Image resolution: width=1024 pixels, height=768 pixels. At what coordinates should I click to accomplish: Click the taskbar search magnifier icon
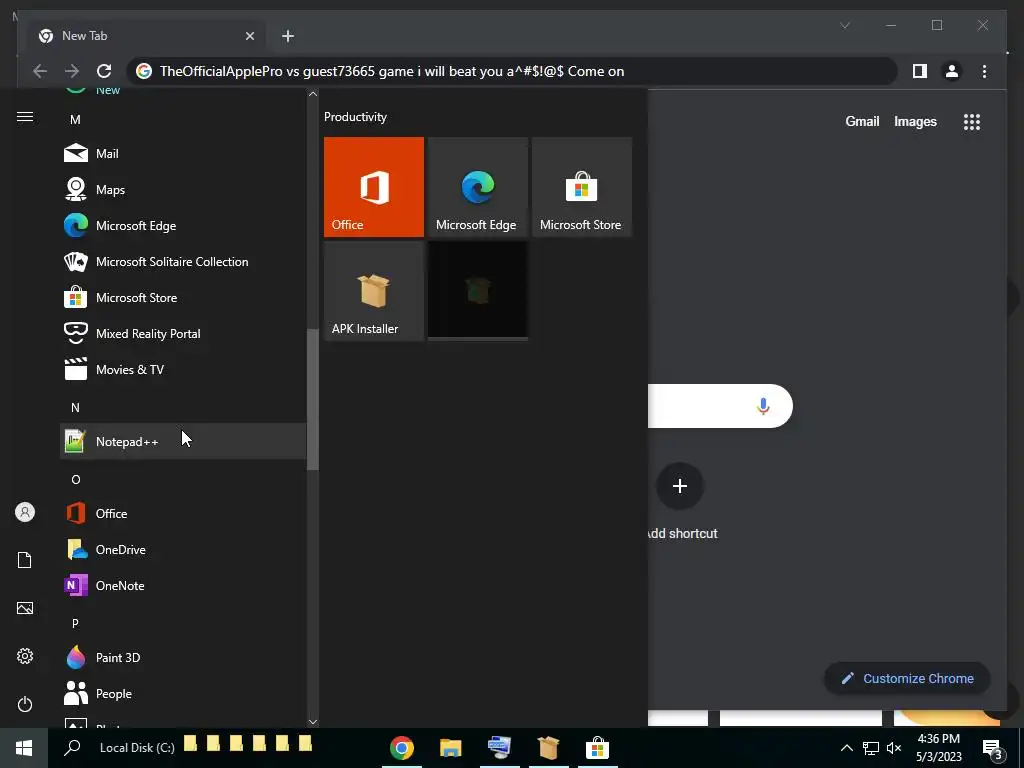click(x=72, y=747)
